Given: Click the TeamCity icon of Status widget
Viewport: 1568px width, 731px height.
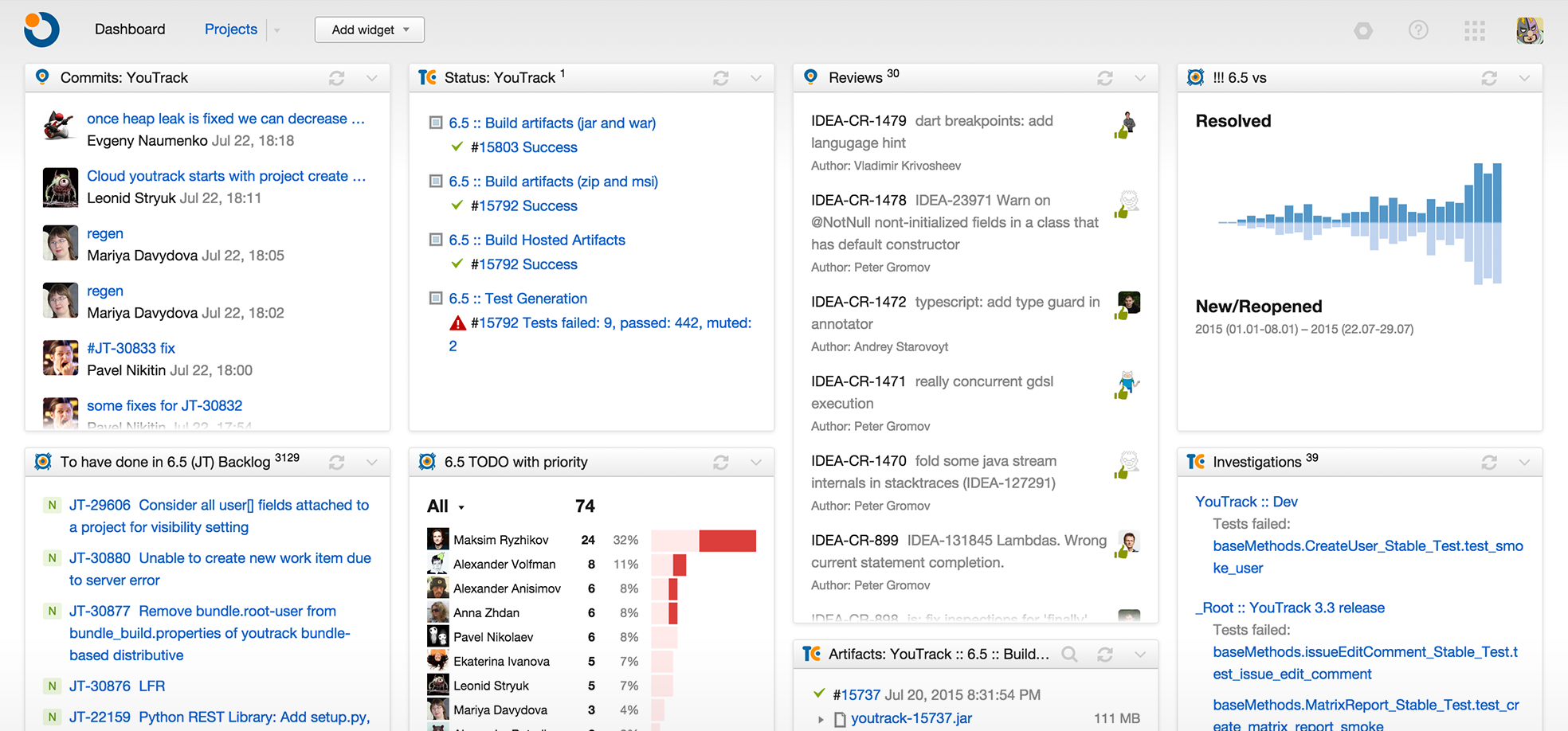Looking at the screenshot, I should tap(428, 77).
